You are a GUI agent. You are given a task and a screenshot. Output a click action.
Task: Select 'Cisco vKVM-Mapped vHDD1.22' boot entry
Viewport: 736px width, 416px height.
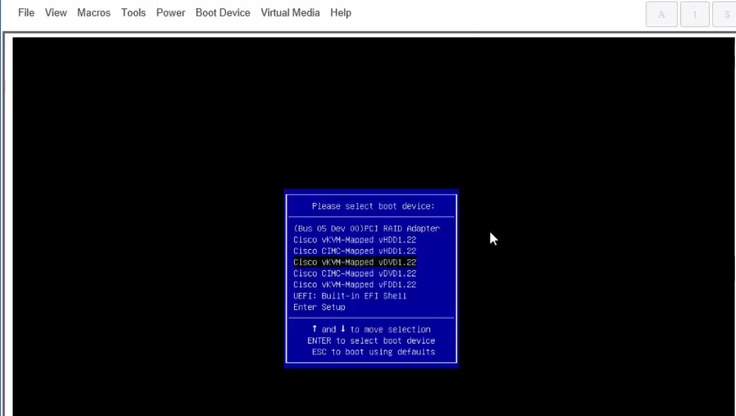355,240
